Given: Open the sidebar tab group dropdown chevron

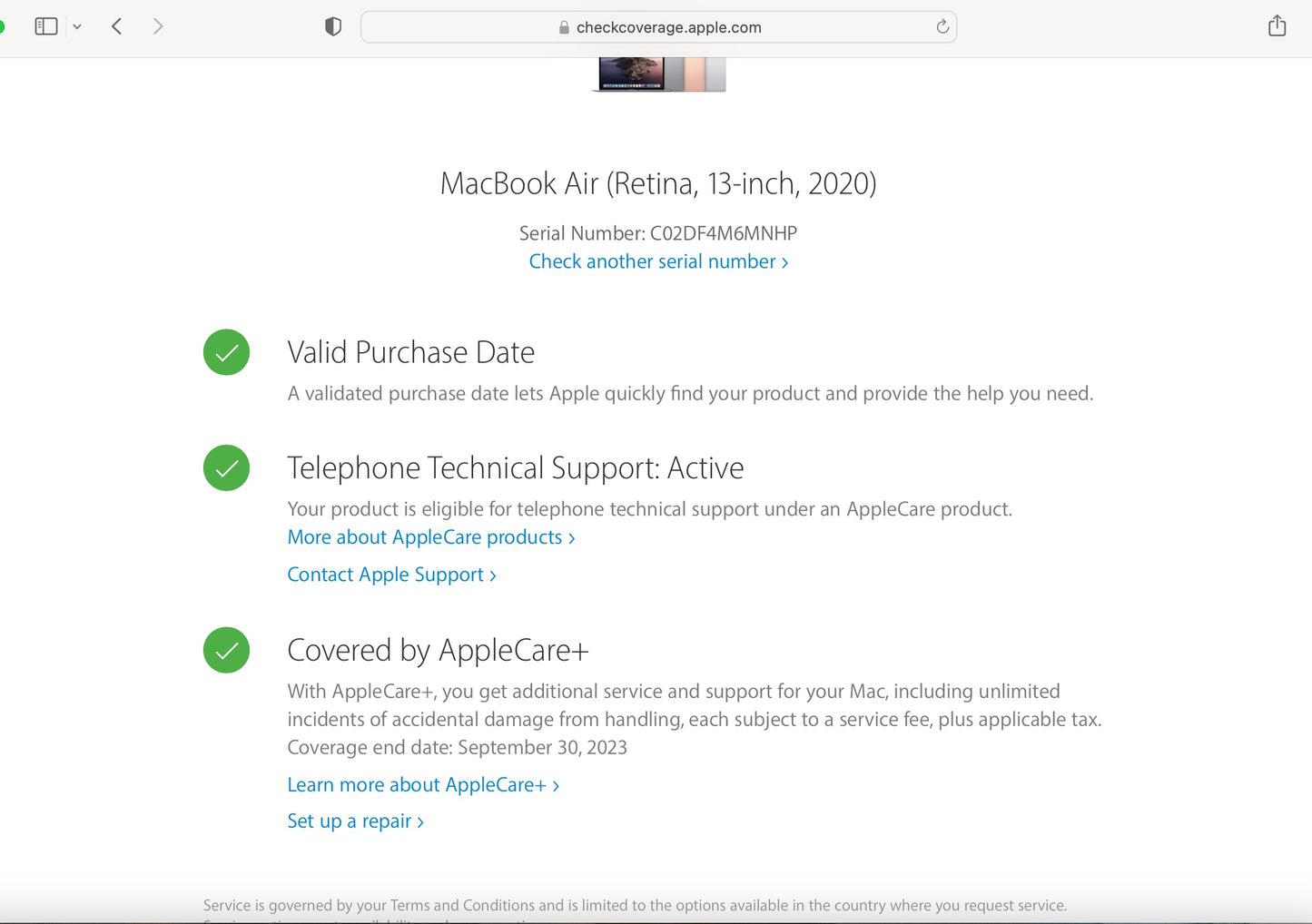Looking at the screenshot, I should click(77, 26).
